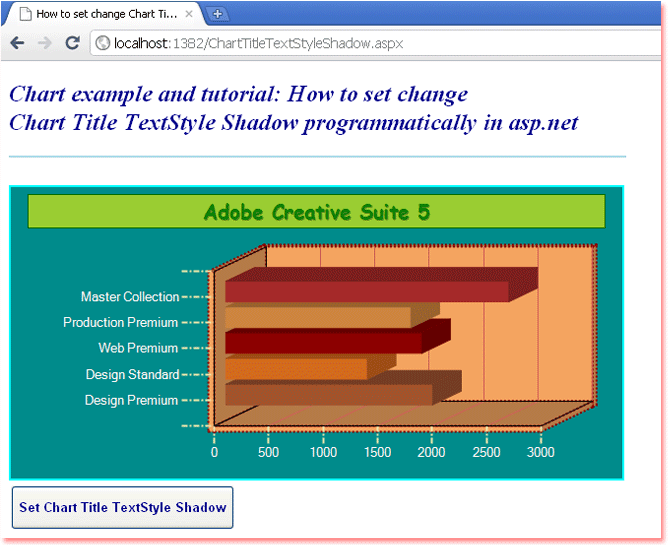Go back with the browser back arrow
This screenshot has width=670, height=545.
click(x=17, y=43)
